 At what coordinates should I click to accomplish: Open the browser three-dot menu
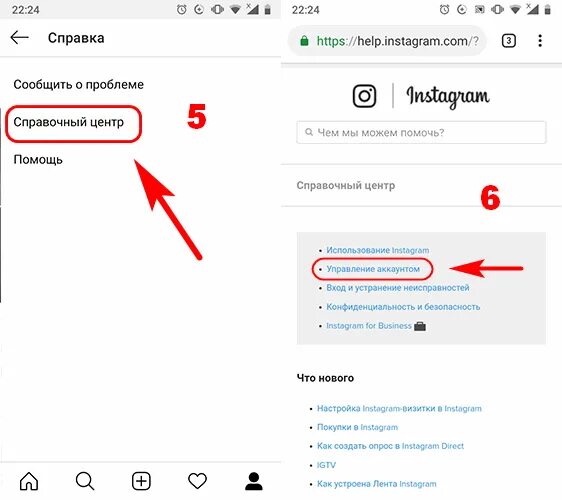540,41
